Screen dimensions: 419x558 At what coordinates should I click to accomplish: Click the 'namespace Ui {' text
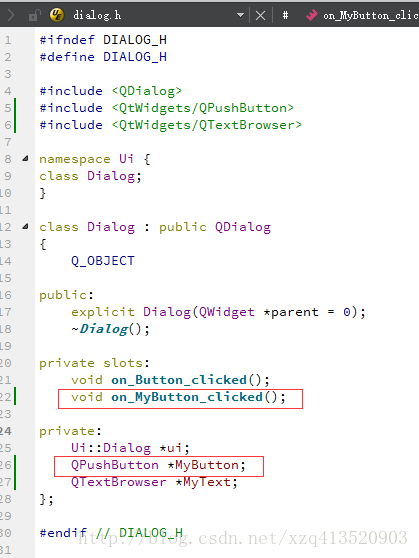[95, 159]
